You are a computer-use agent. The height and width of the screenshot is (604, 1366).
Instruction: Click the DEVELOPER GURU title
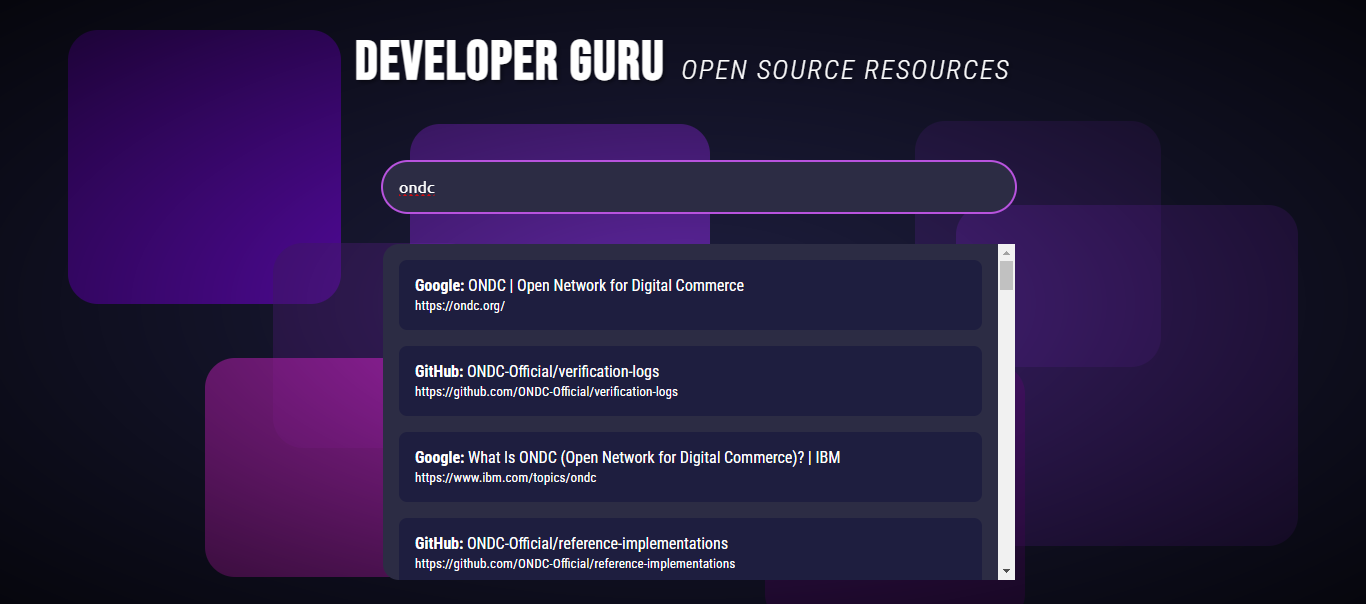pos(509,62)
